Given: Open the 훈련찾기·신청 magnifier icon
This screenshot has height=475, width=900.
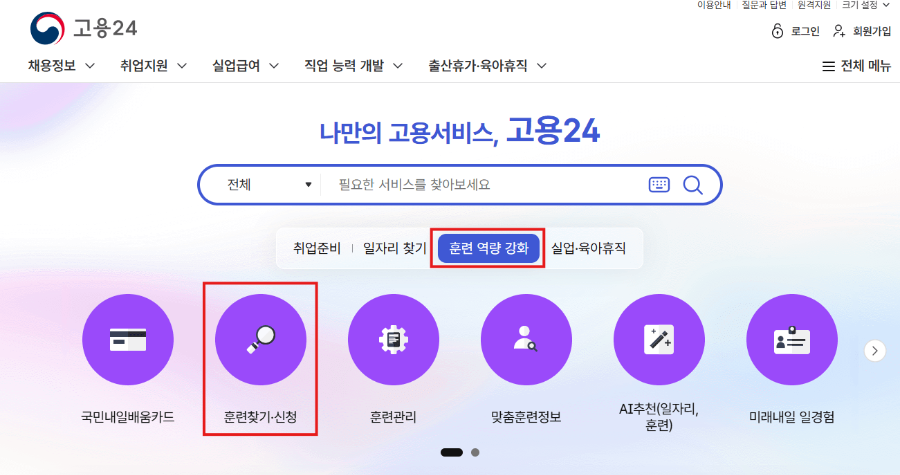Looking at the screenshot, I should [x=261, y=340].
